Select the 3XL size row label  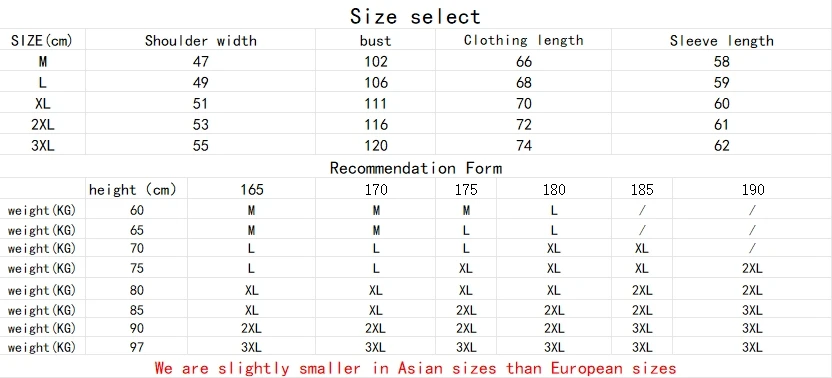coord(42,145)
